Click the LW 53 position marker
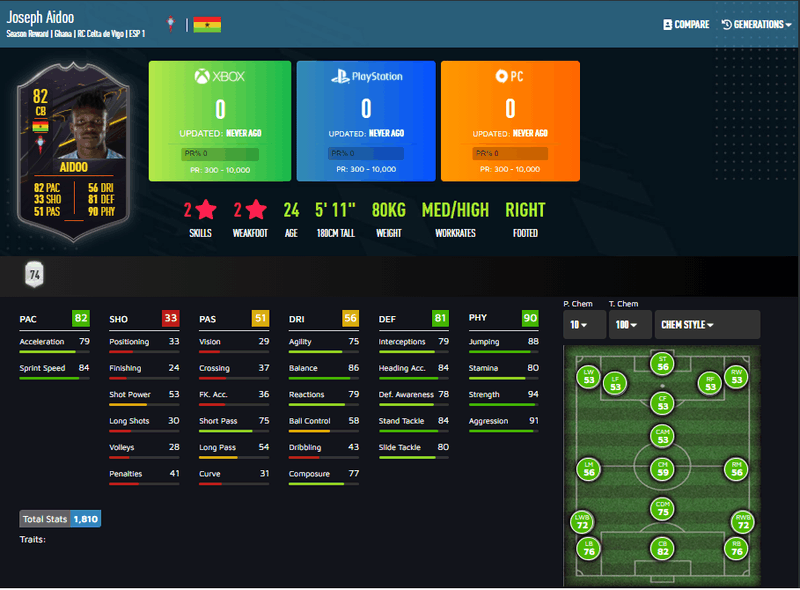The image size is (800, 590). [x=589, y=377]
